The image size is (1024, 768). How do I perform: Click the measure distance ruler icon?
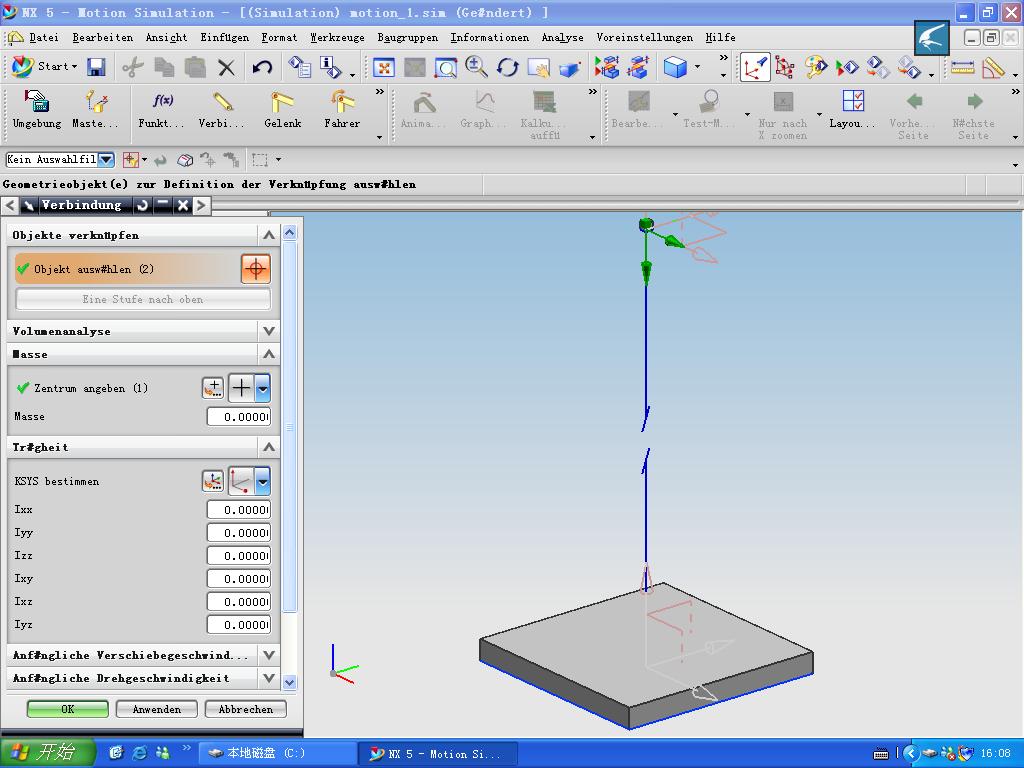[x=962, y=67]
